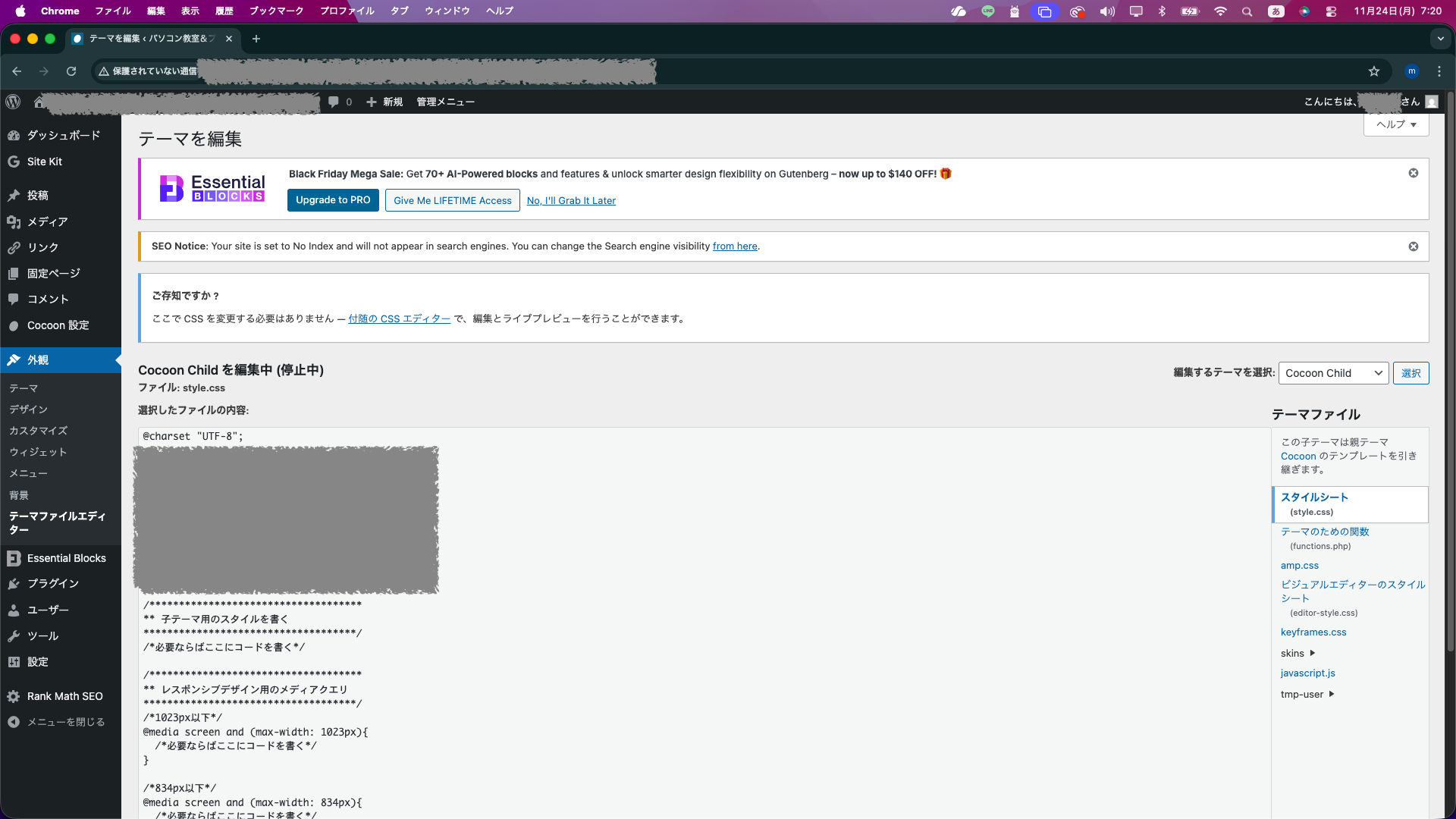Click the WordPress logo in the toolbar
The image size is (1456, 819).
[x=13, y=102]
